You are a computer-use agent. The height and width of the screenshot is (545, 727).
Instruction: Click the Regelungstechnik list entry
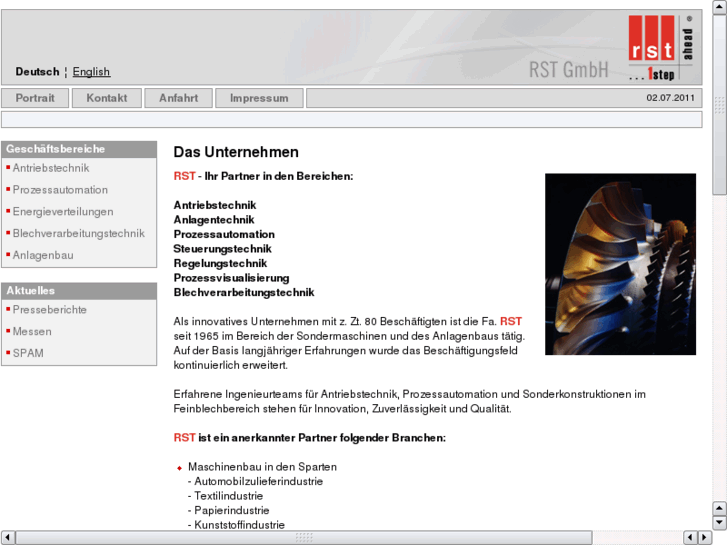point(220,263)
